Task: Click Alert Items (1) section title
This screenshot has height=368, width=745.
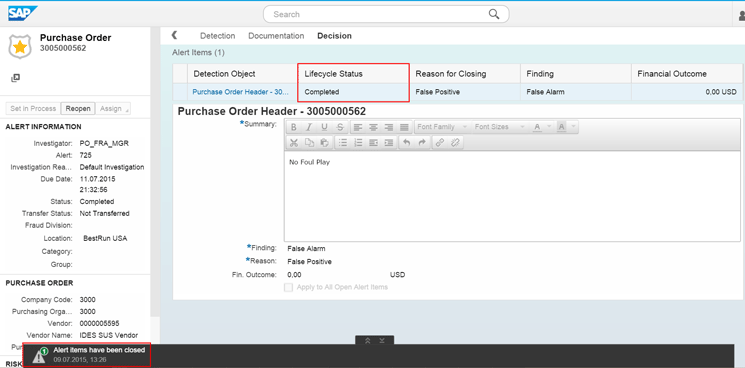Action: tap(198, 52)
